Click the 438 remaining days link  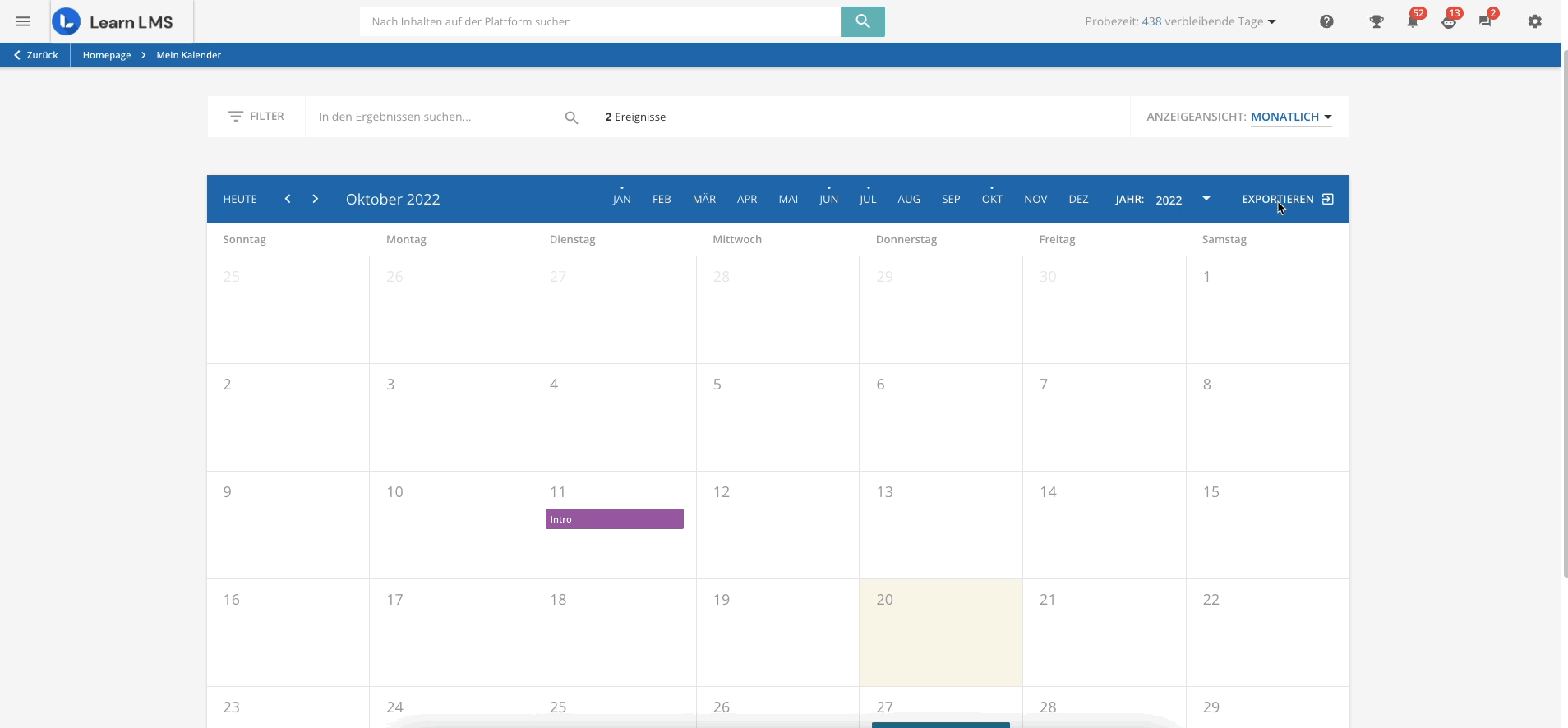[x=1151, y=21]
